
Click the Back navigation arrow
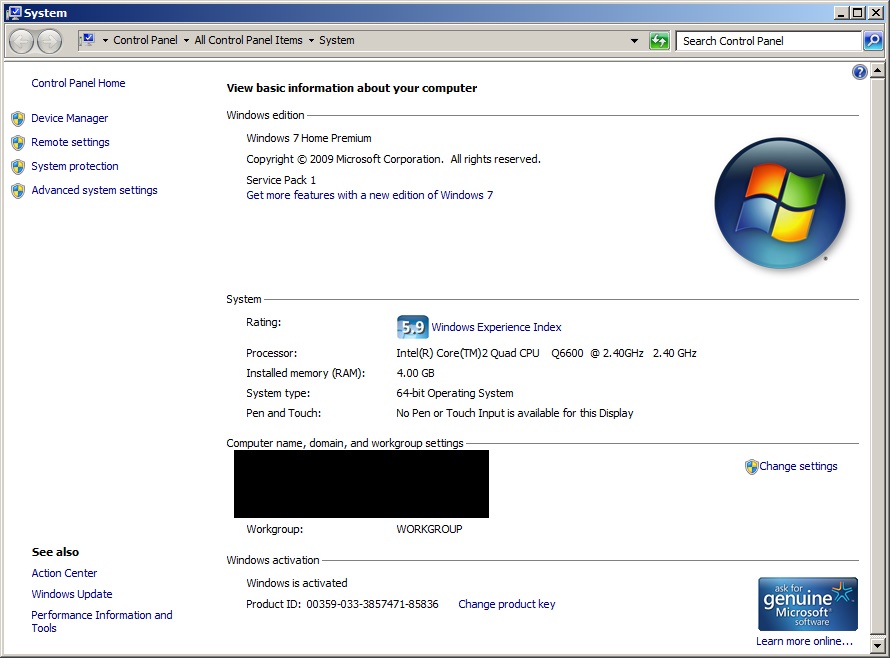point(22,41)
